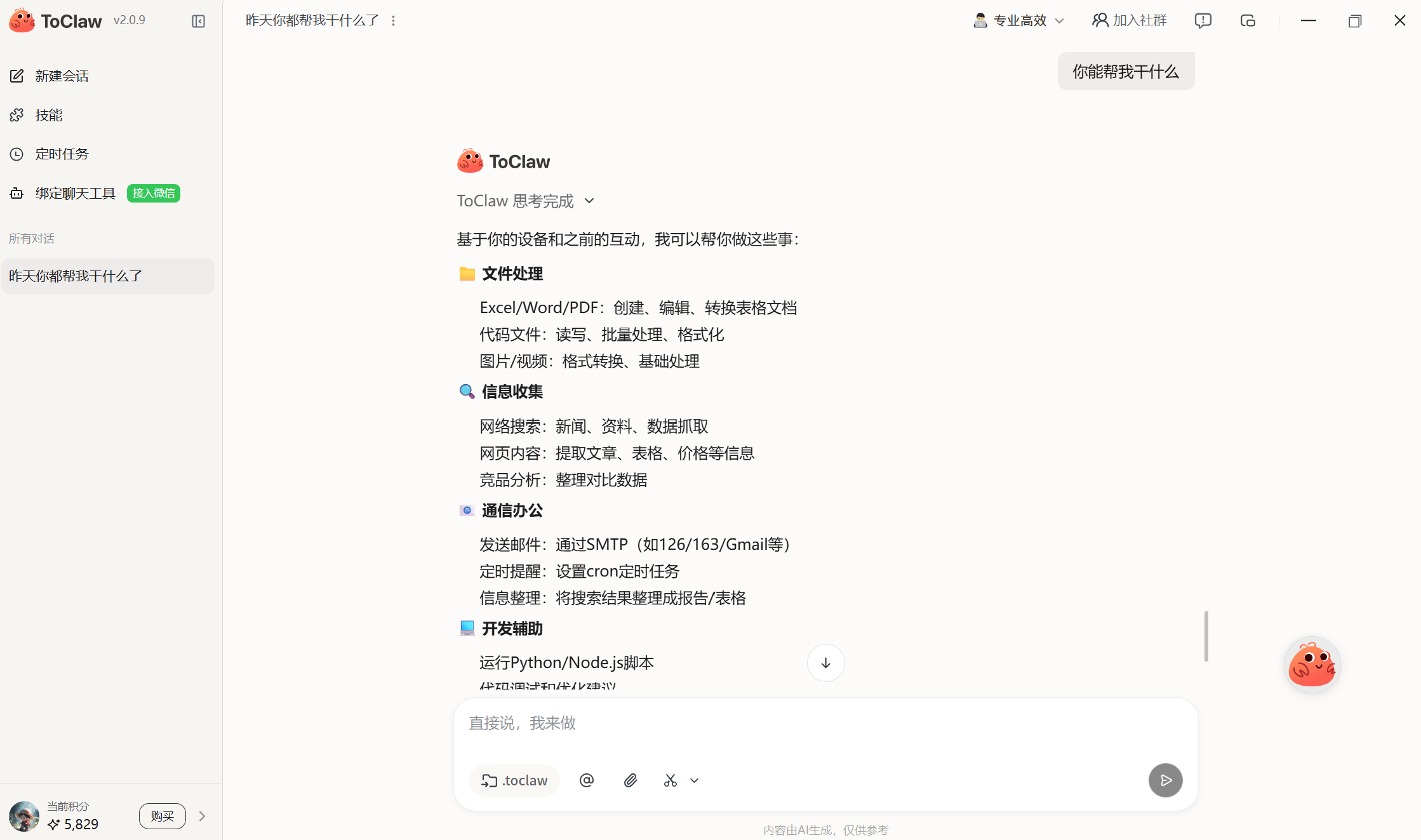Open the 专业高效 mode dropdown
This screenshot has width=1421, height=840.
point(1018,21)
